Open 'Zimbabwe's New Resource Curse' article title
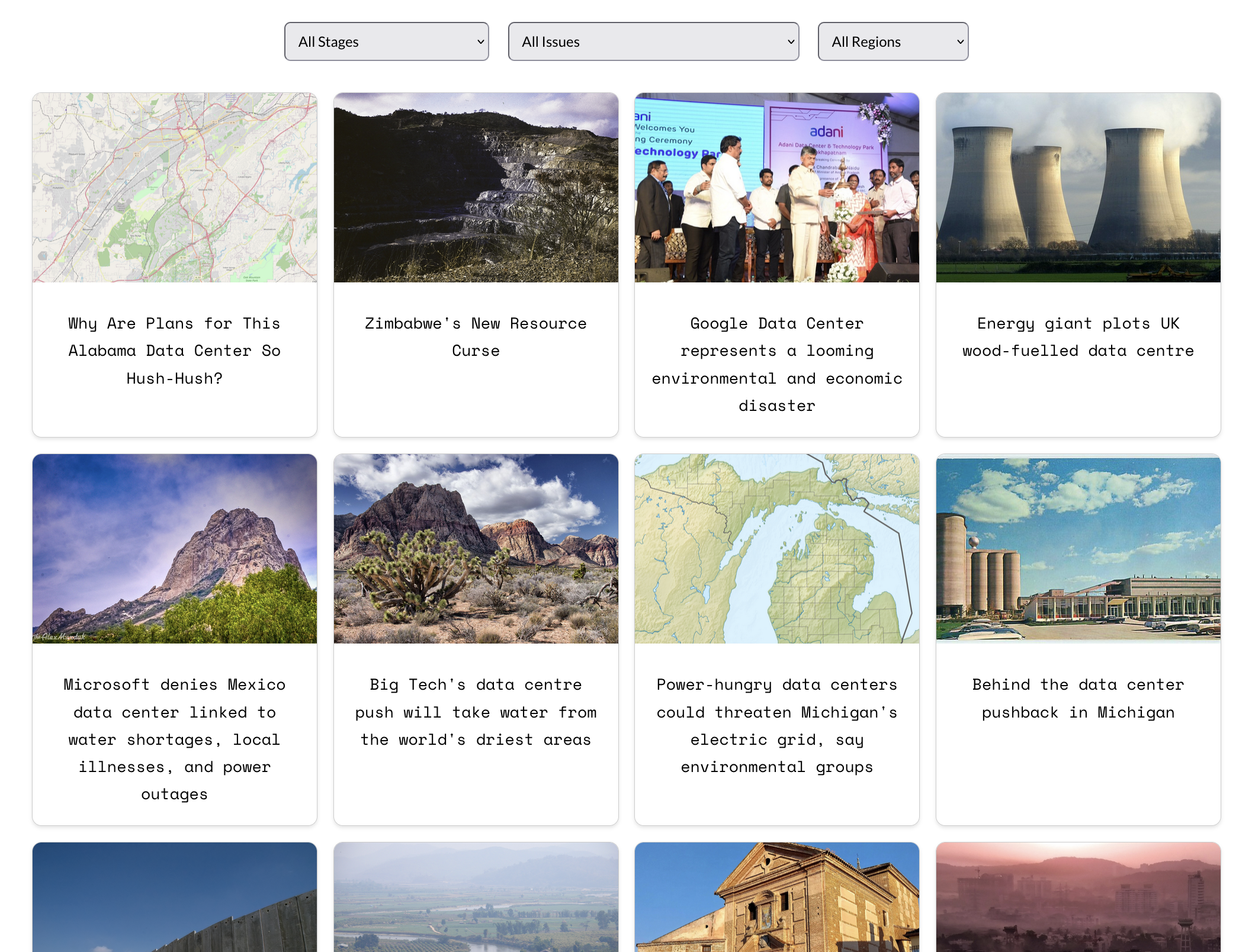This screenshot has height=952, width=1252. [476, 337]
